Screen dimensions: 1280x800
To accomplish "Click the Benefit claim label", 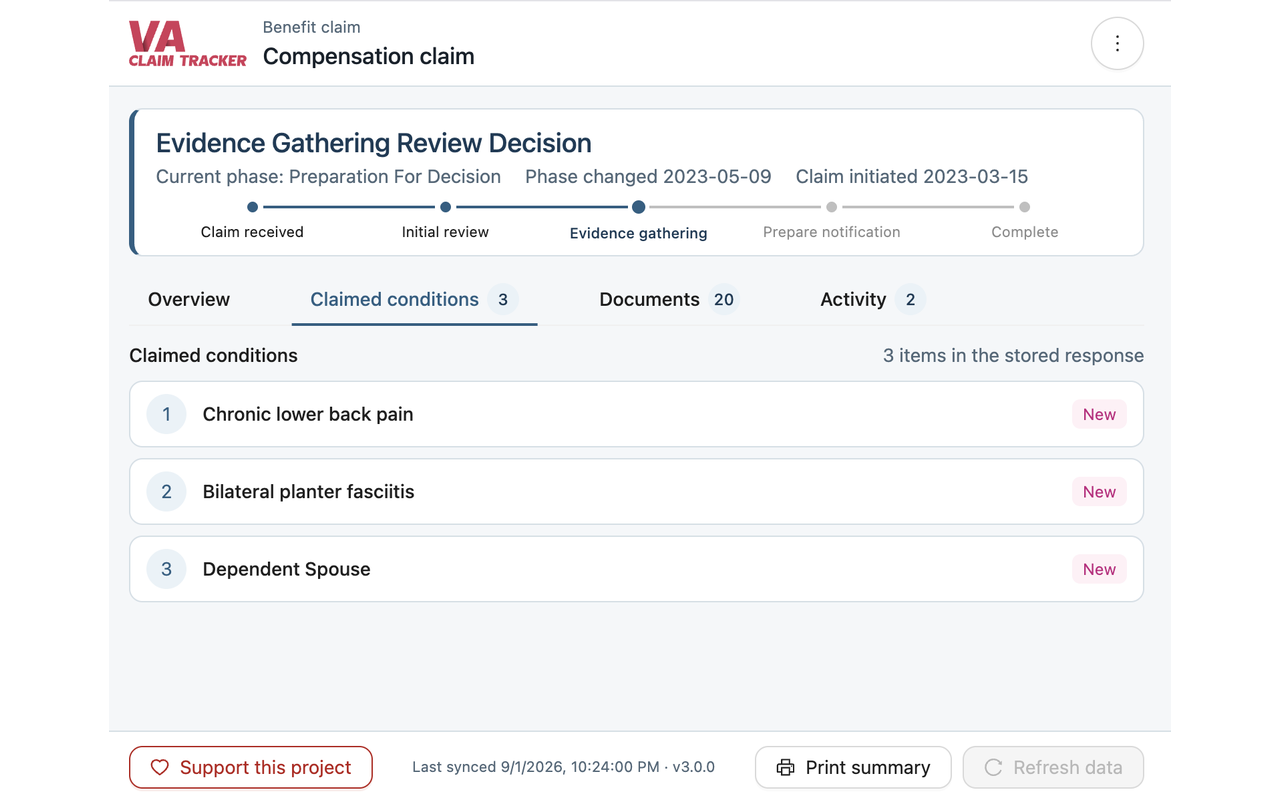I will 312,27.
